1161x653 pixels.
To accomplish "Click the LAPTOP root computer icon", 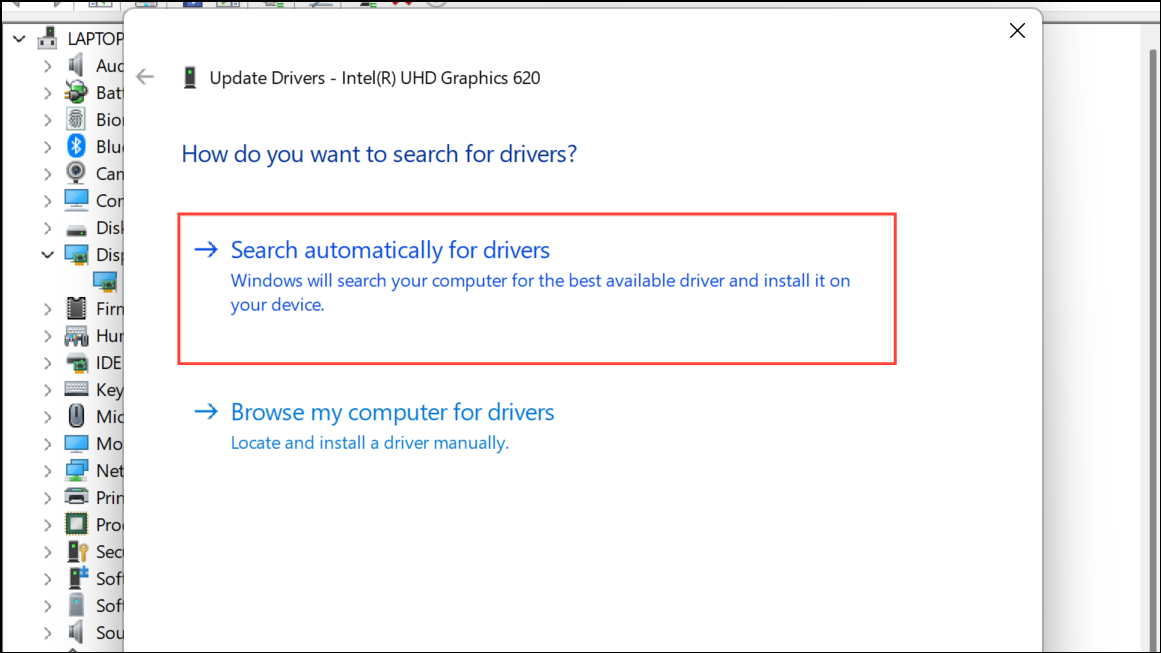I will click(x=47, y=38).
